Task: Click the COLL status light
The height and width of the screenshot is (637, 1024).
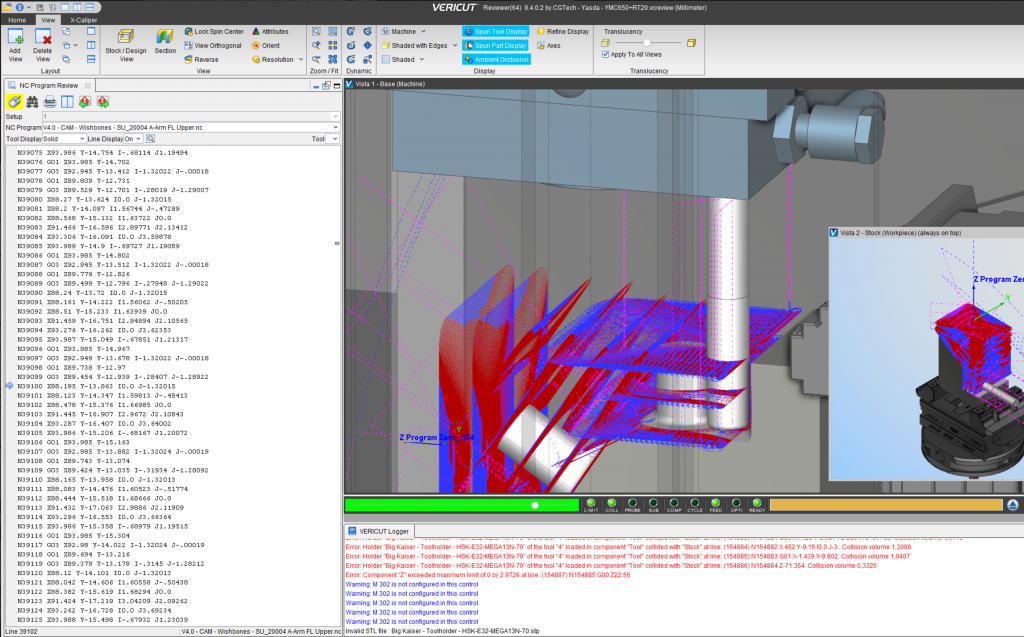Action: 611,504
